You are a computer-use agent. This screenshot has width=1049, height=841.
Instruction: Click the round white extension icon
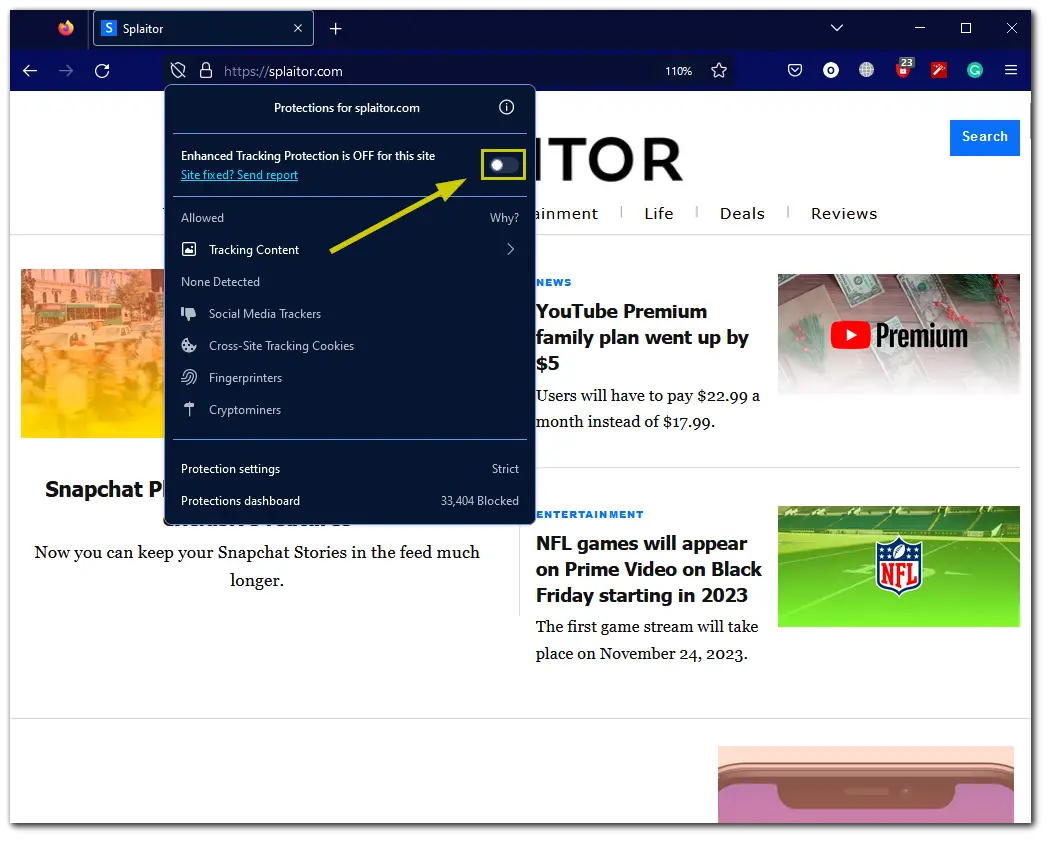click(831, 70)
